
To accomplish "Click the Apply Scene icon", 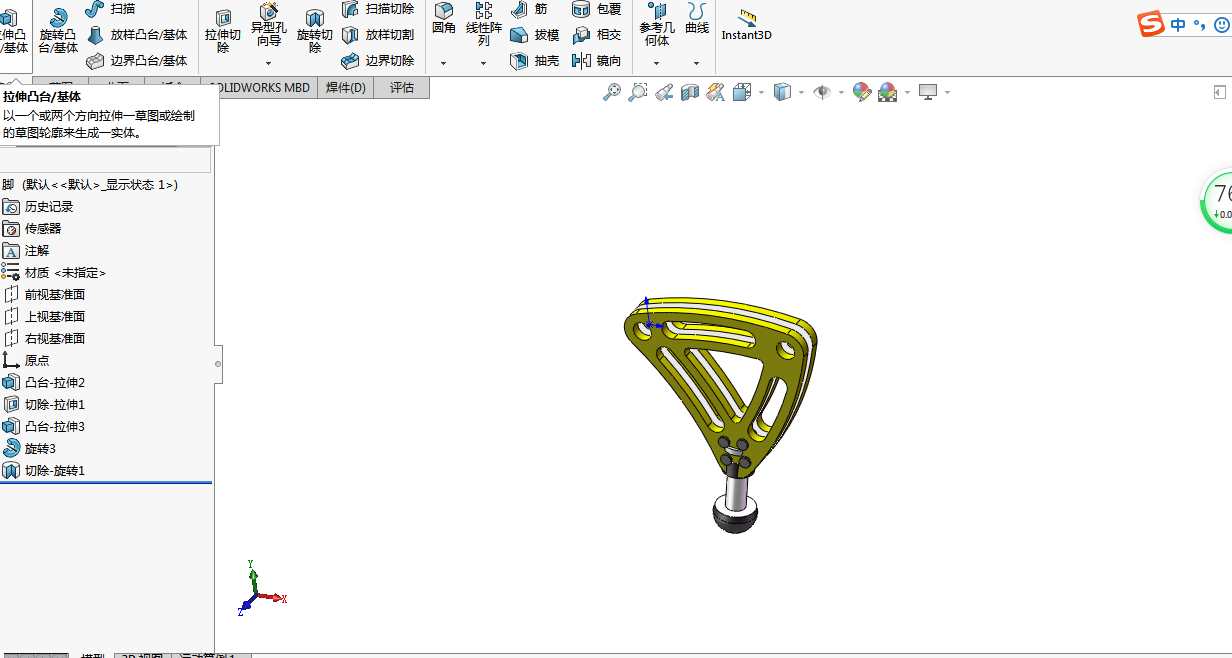I will [888, 93].
